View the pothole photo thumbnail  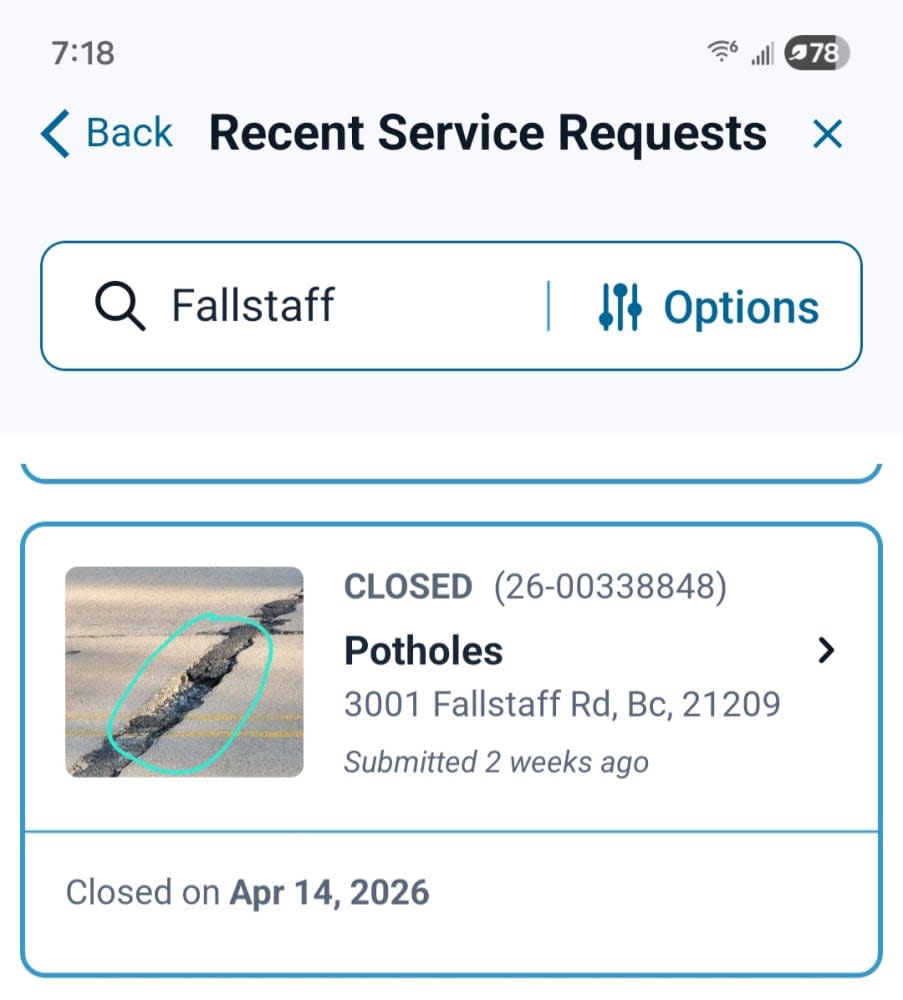(184, 672)
